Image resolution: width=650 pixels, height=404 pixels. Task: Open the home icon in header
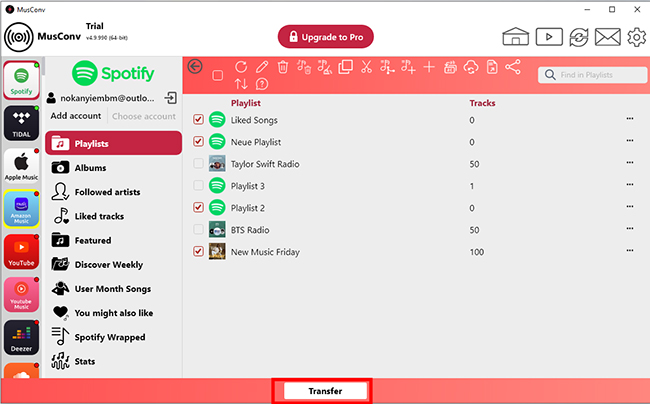(515, 37)
